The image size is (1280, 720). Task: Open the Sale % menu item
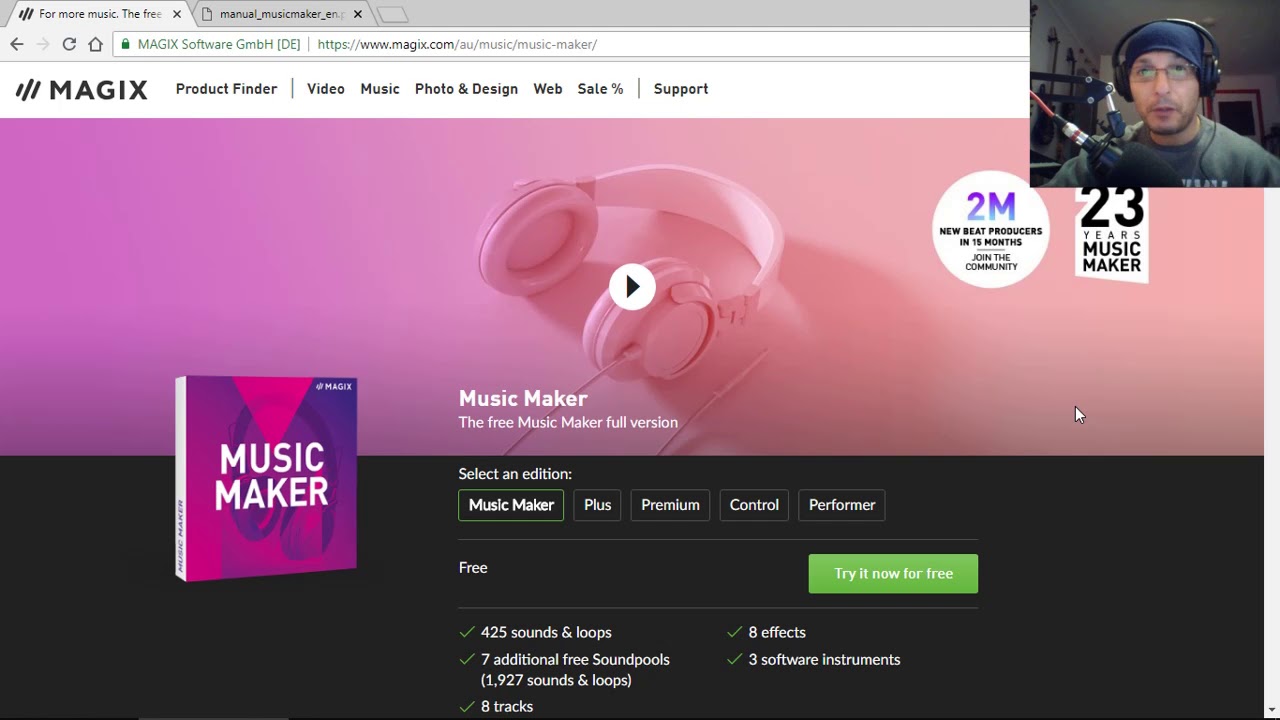pyautogui.click(x=600, y=89)
